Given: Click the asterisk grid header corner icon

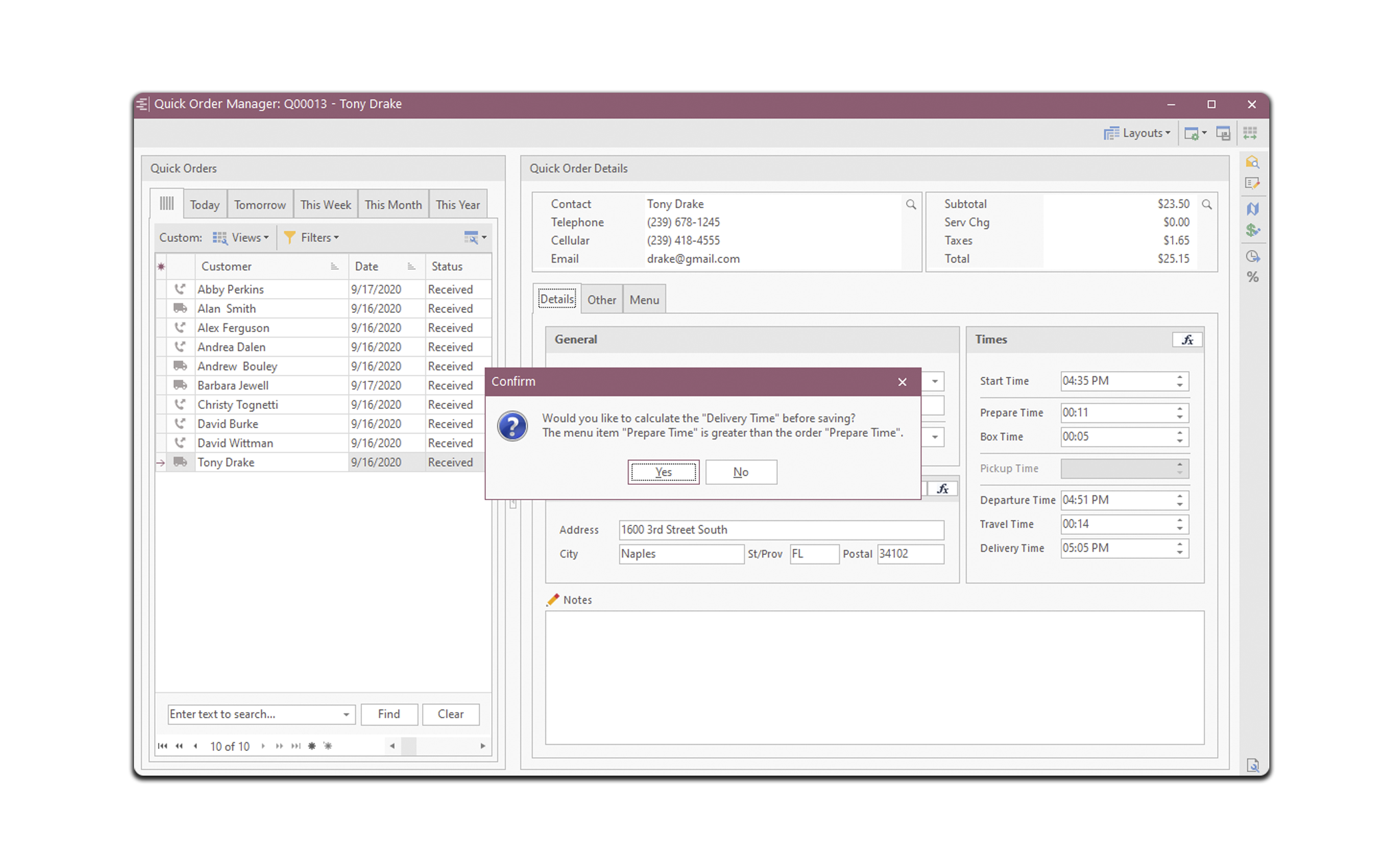Looking at the screenshot, I should [x=161, y=267].
